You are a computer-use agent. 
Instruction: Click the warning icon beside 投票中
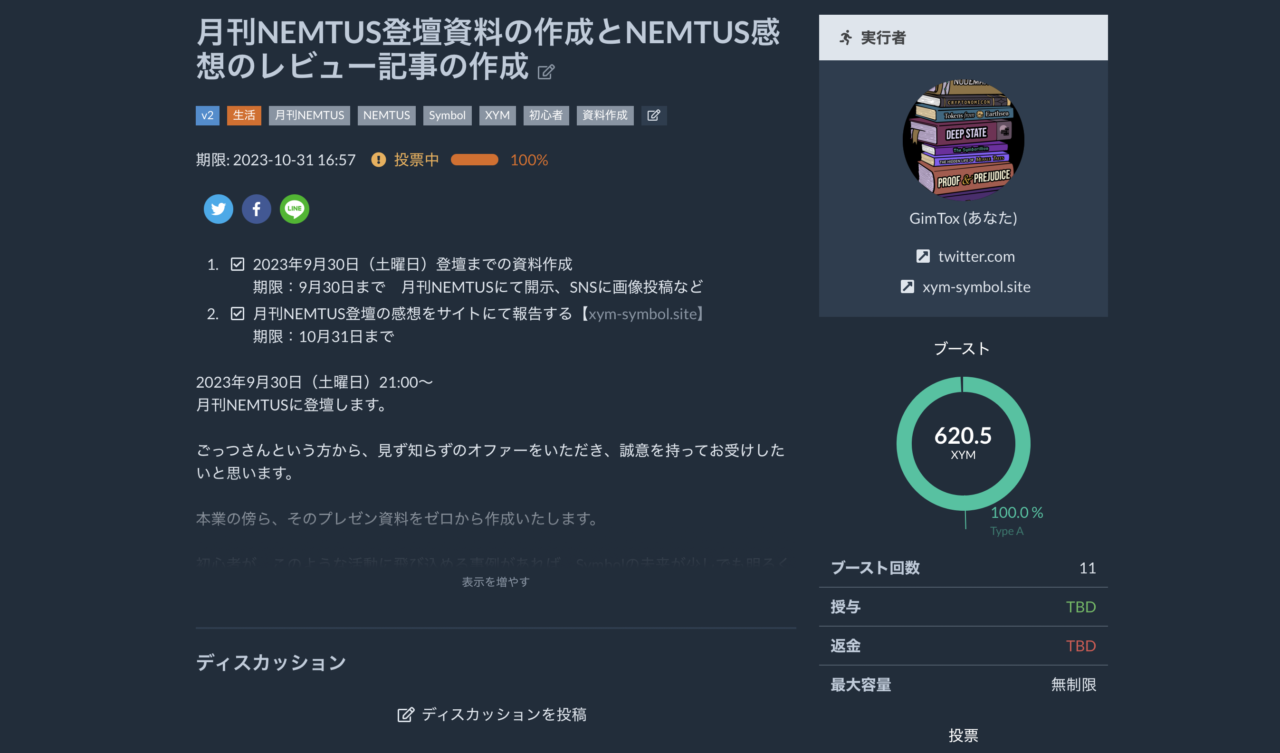378,160
